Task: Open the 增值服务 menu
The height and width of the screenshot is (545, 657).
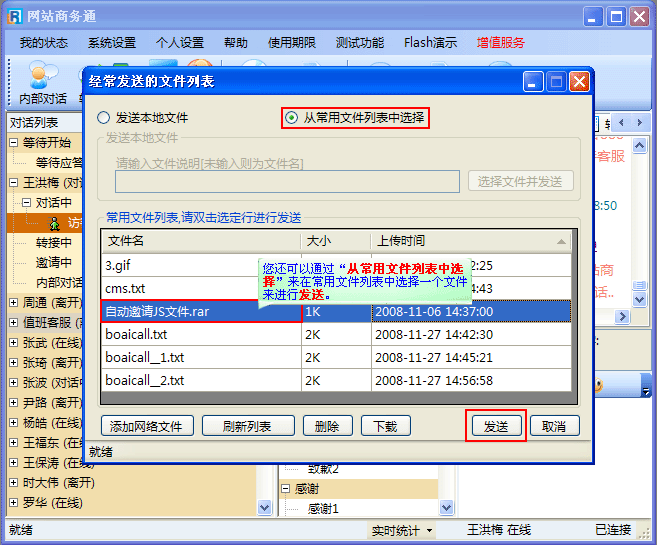Action: [x=501, y=43]
